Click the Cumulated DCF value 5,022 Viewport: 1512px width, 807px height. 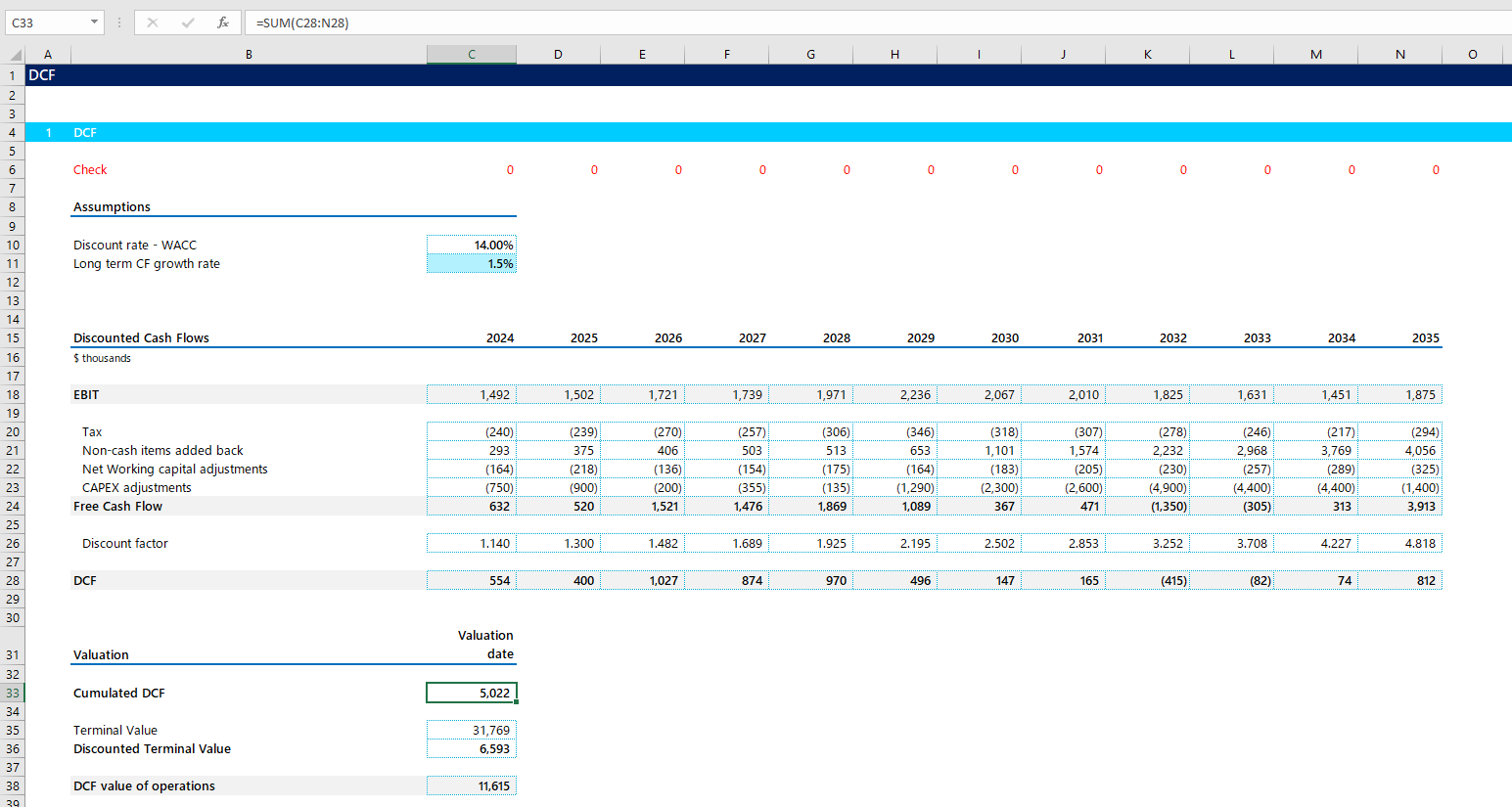(x=472, y=694)
